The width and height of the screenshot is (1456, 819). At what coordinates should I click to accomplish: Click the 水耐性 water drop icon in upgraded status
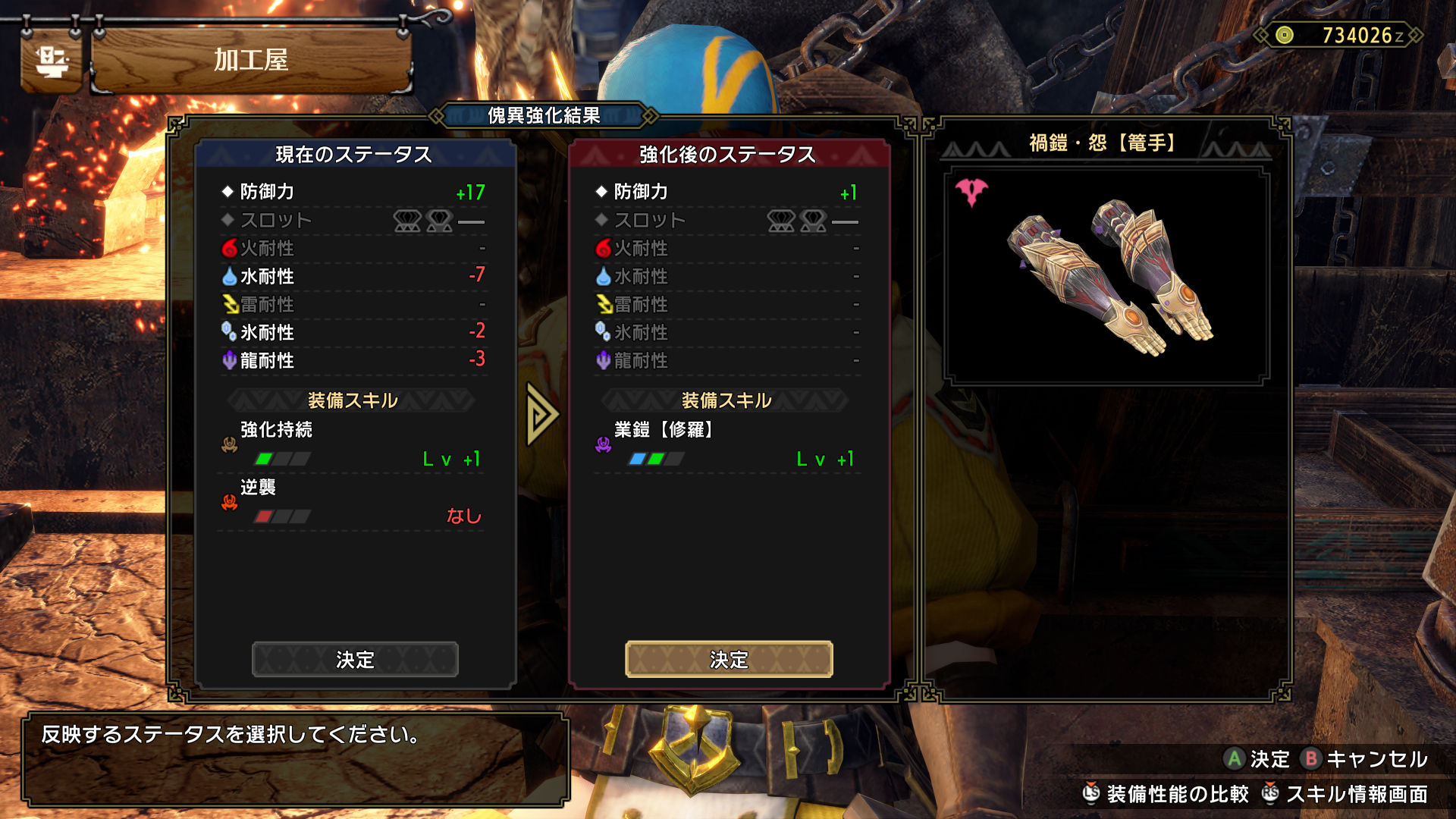click(x=603, y=276)
